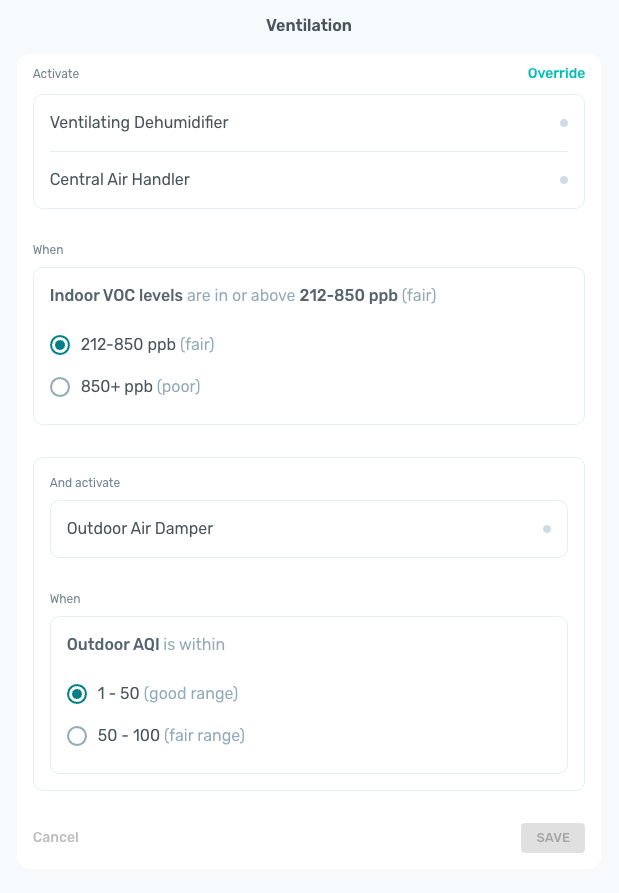Click the '1 - 50 (good range)' label
Viewport: 619px width, 893px height.
pos(168,694)
